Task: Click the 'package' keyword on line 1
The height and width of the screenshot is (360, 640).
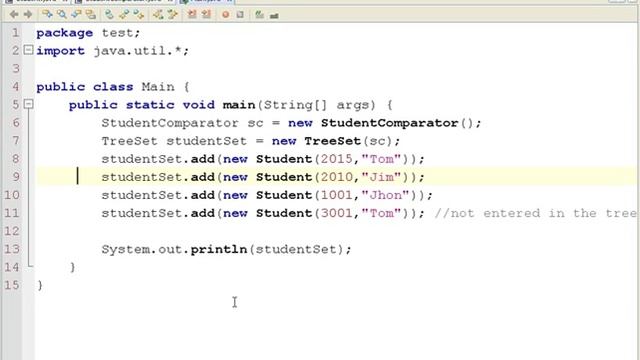Action: (x=64, y=33)
